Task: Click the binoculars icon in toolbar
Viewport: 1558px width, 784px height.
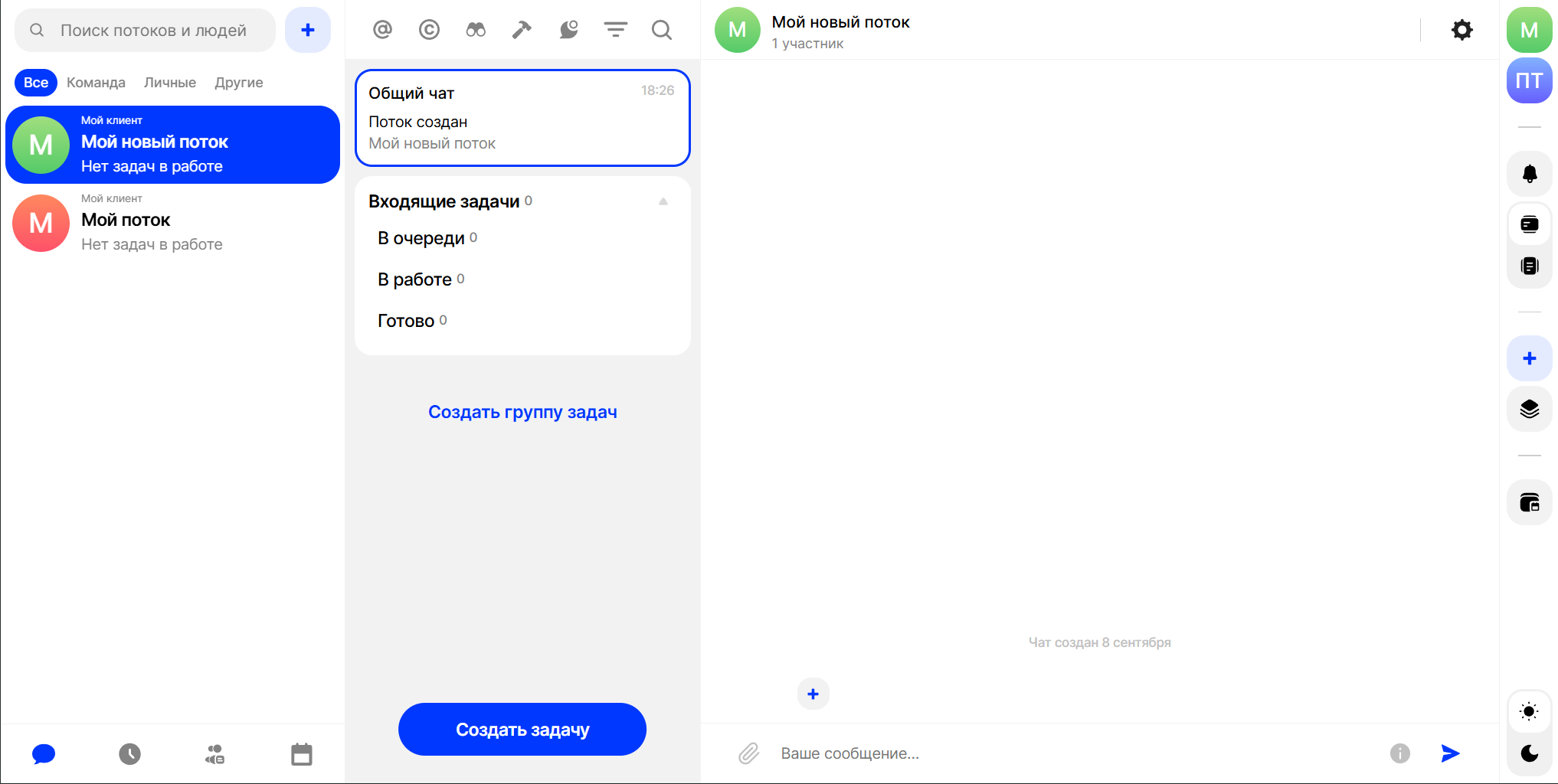Action: tap(476, 30)
